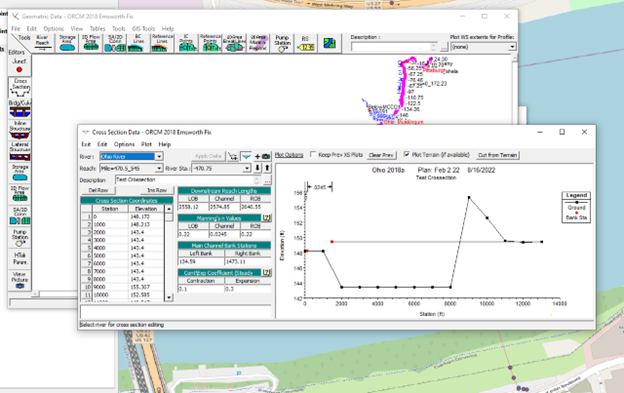The width and height of the screenshot is (624, 393).
Task: Select the Junction editor tool with red dot
Action: [19, 66]
